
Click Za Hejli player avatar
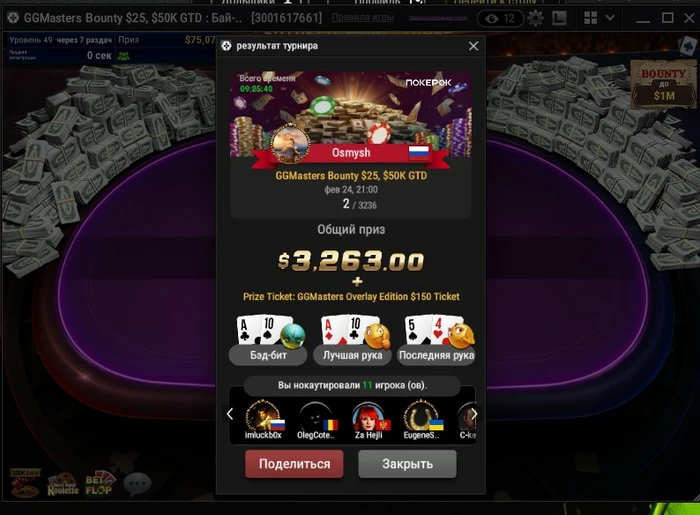click(369, 416)
